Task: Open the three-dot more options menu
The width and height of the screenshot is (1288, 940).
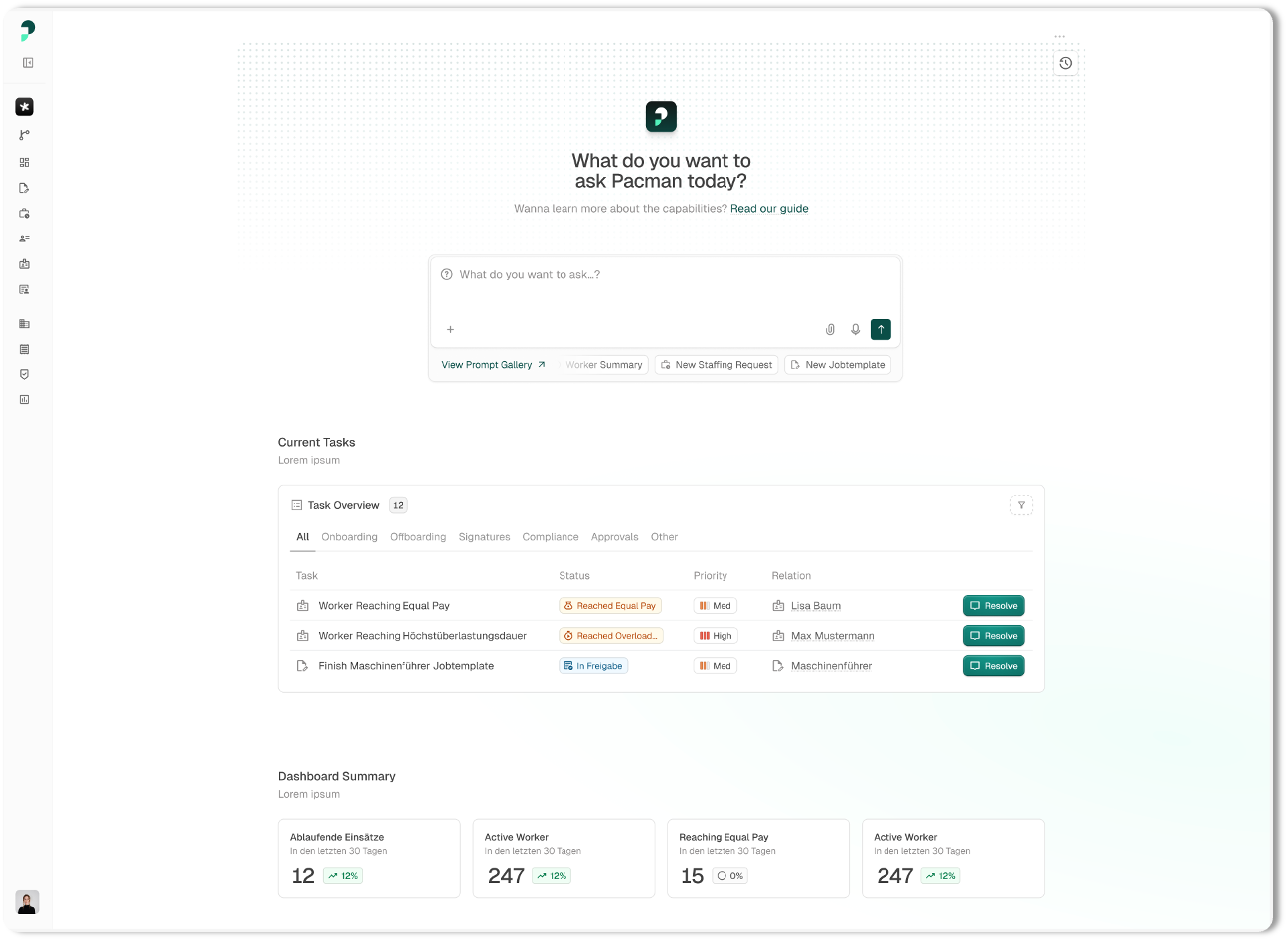Action: (x=1060, y=37)
